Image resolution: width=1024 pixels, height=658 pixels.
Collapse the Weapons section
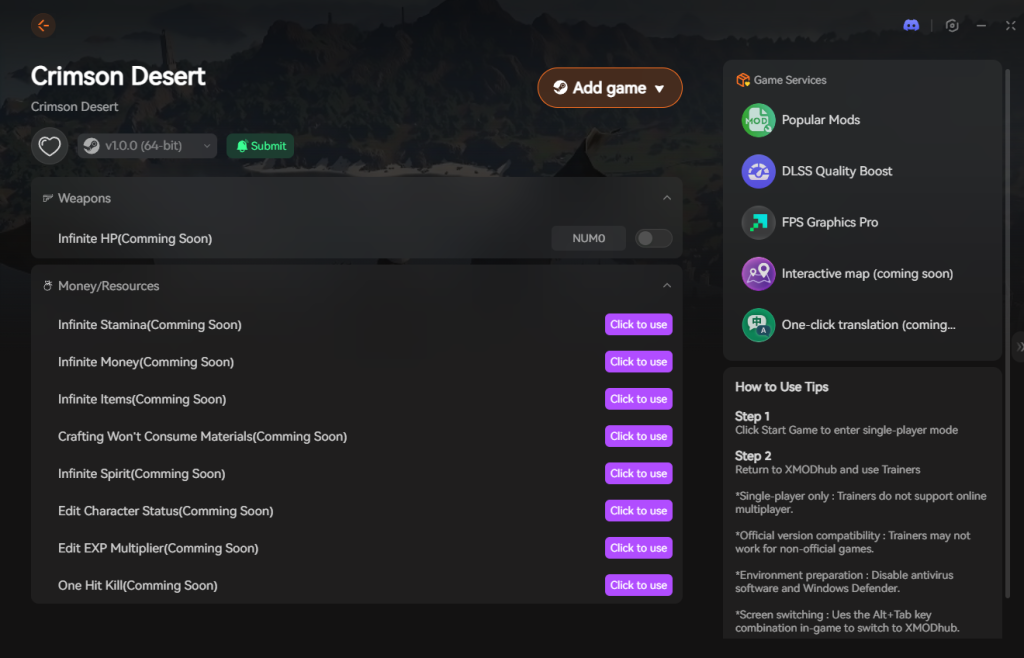click(667, 198)
